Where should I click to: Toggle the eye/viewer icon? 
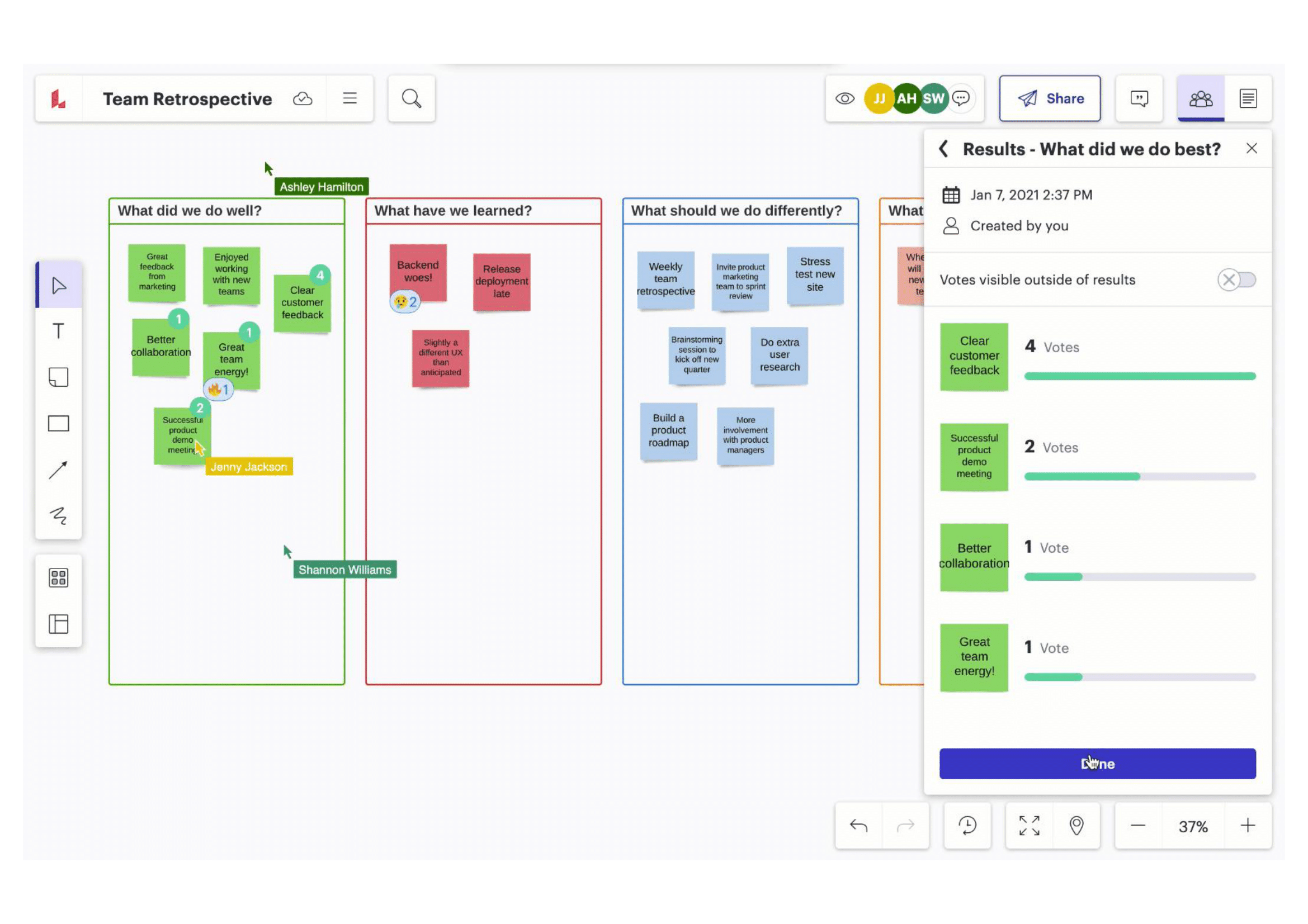tap(846, 97)
